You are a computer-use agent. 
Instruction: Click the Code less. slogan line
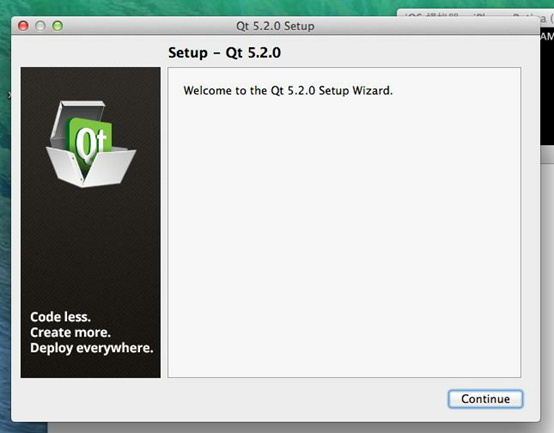click(60, 317)
